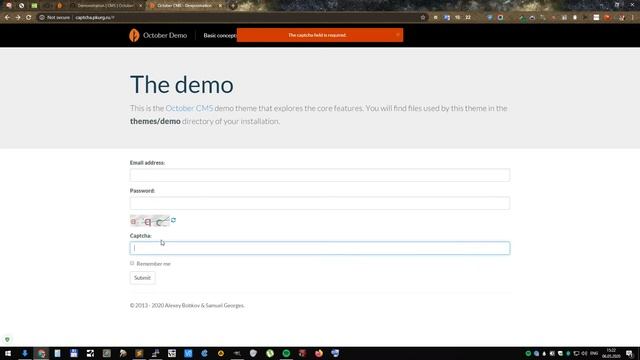Screen dimensions: 640x360
Task: Focus the Password field
Action: pyautogui.click(x=320, y=203)
